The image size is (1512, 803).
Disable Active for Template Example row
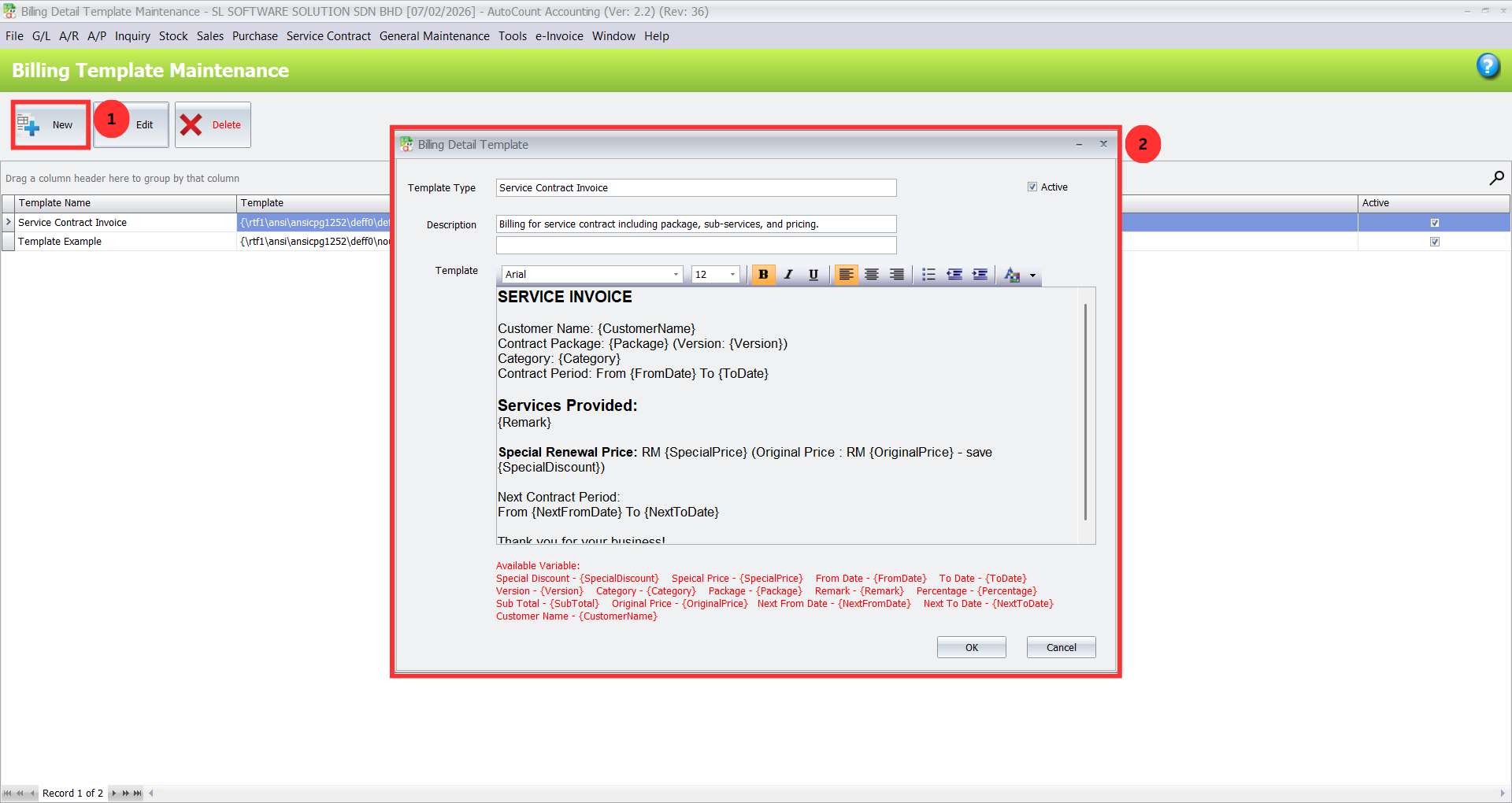click(x=1435, y=242)
